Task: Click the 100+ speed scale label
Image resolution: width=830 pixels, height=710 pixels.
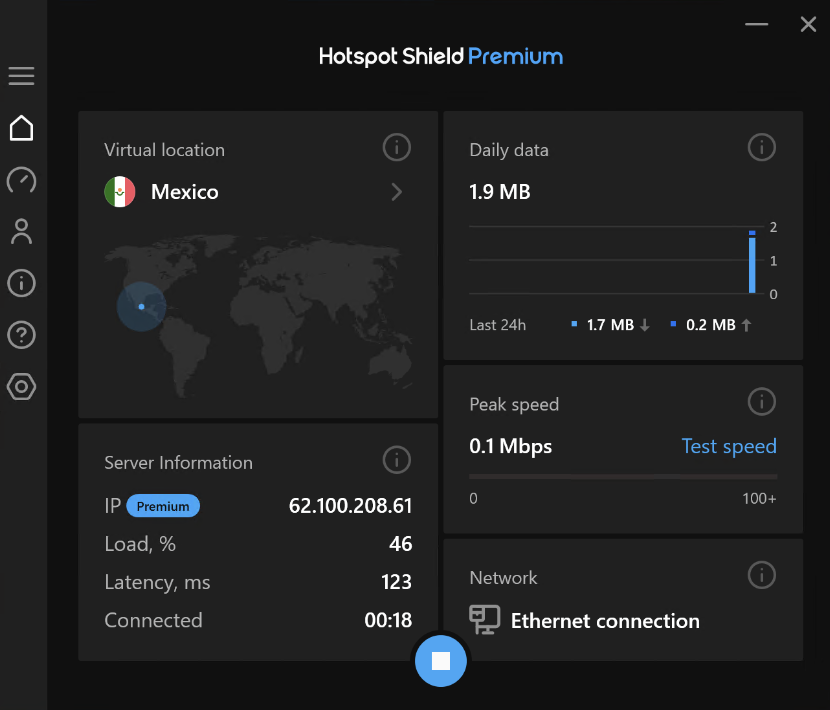Action: click(x=759, y=498)
